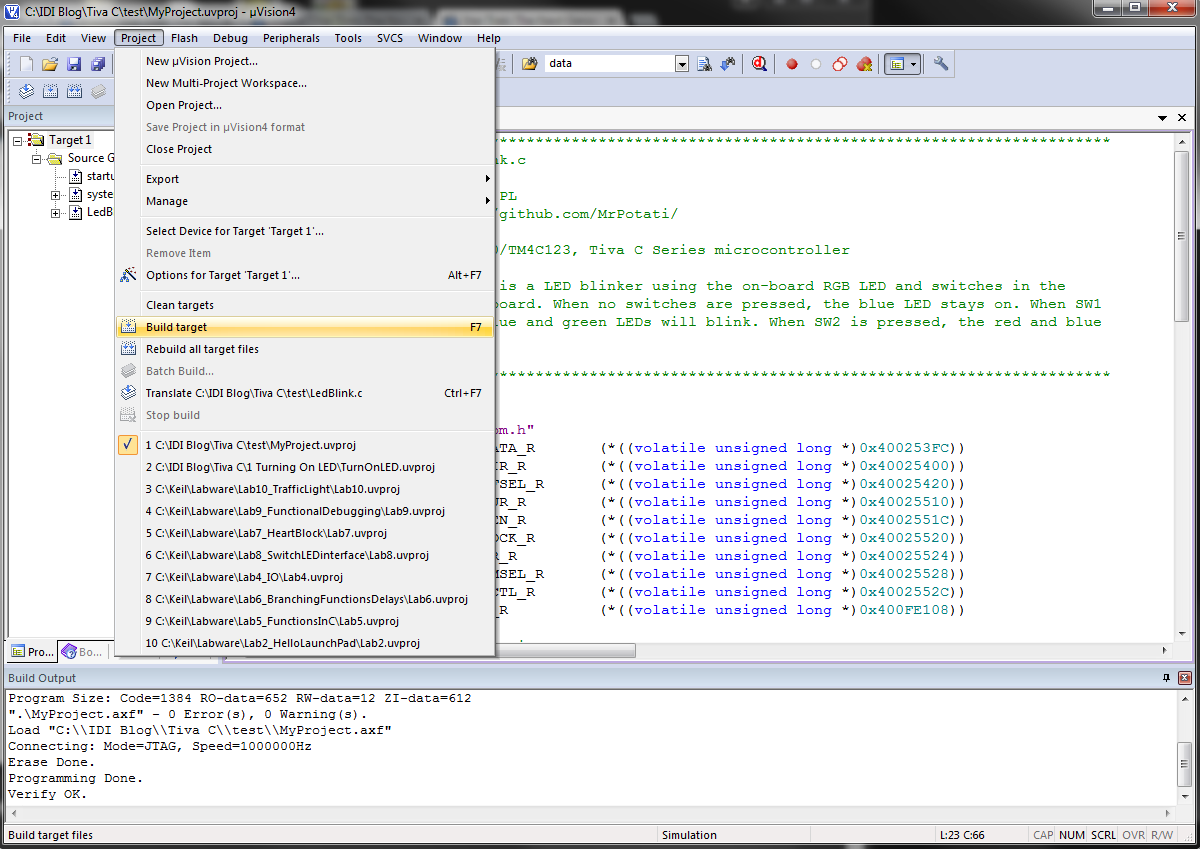Open the data search dropdown arrow
The width and height of the screenshot is (1200, 849).
682,63
